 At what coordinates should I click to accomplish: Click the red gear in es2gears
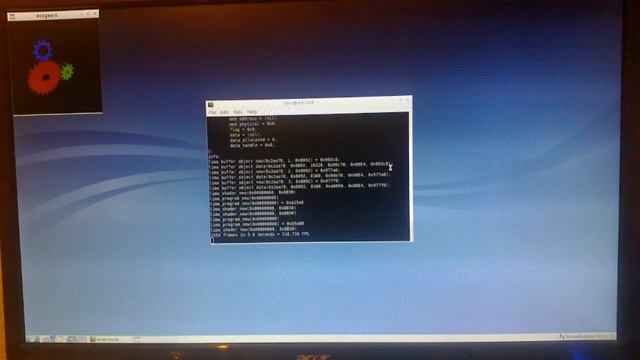click(x=44, y=78)
